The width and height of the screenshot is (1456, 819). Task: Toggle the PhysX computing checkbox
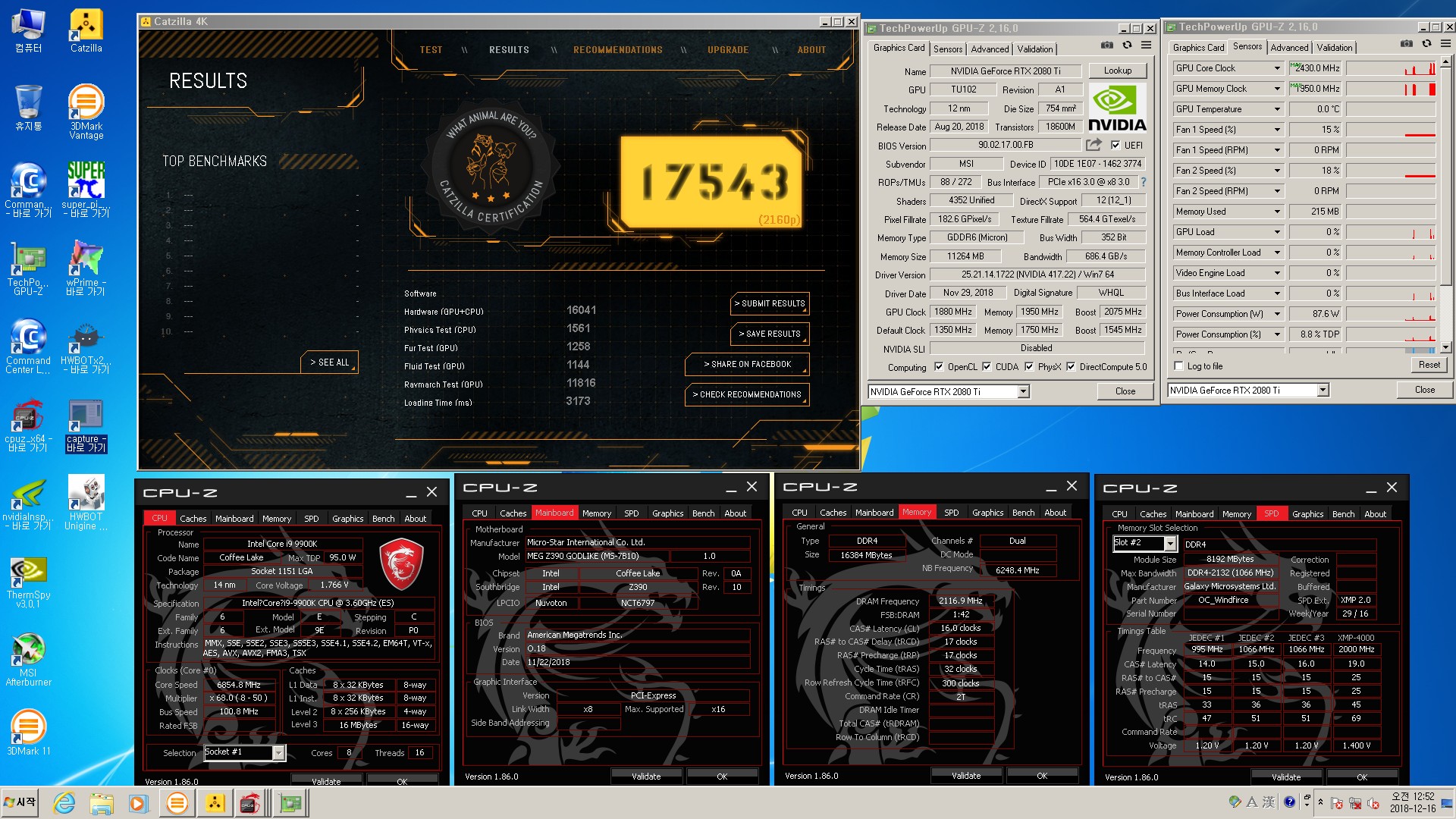[x=1029, y=366]
